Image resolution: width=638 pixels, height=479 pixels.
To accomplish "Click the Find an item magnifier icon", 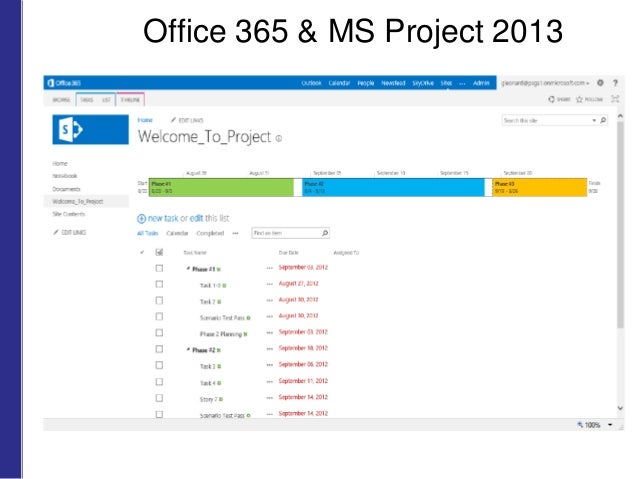I will (x=325, y=233).
